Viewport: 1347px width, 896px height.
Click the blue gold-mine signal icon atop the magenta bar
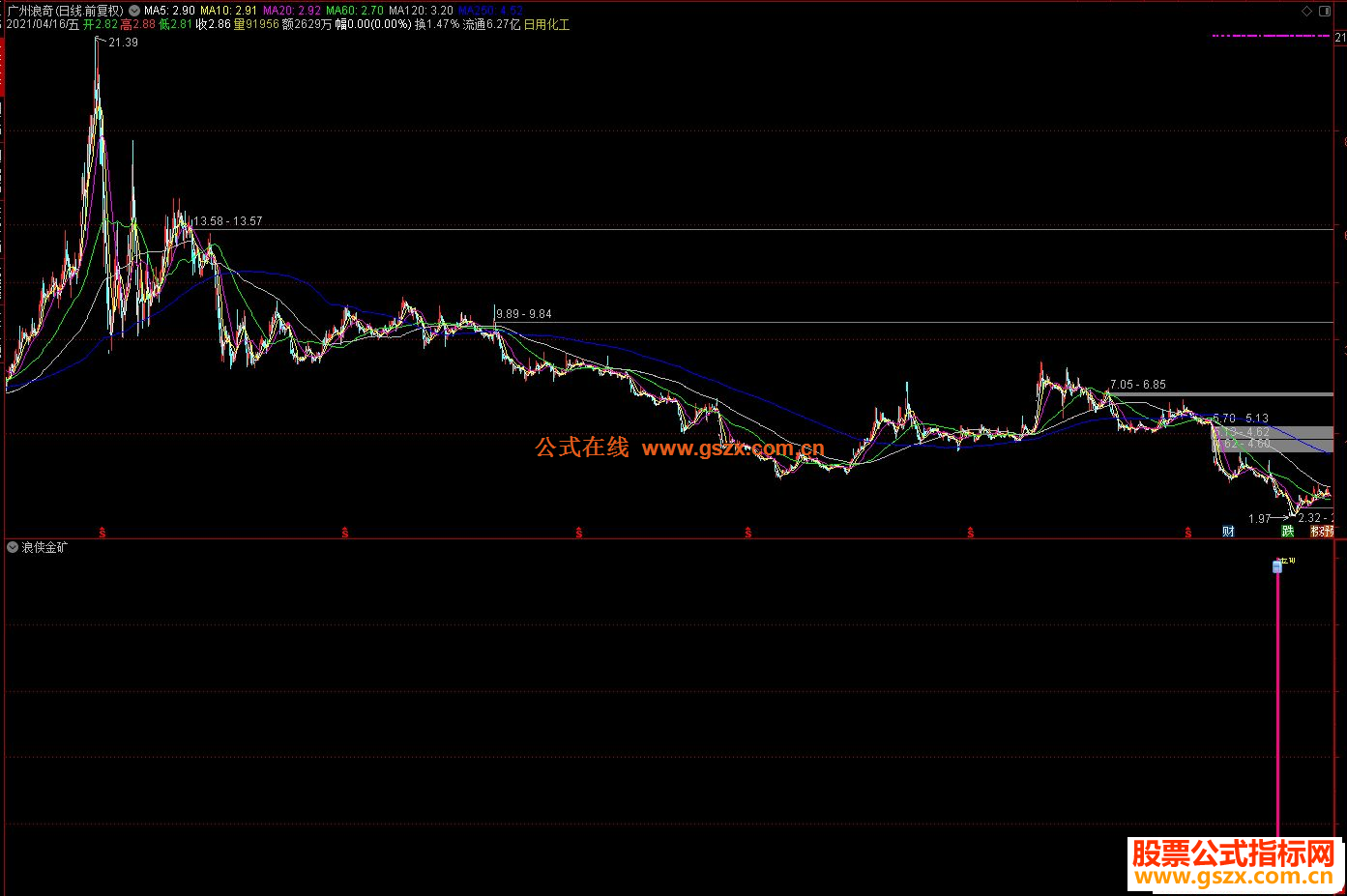1277,567
